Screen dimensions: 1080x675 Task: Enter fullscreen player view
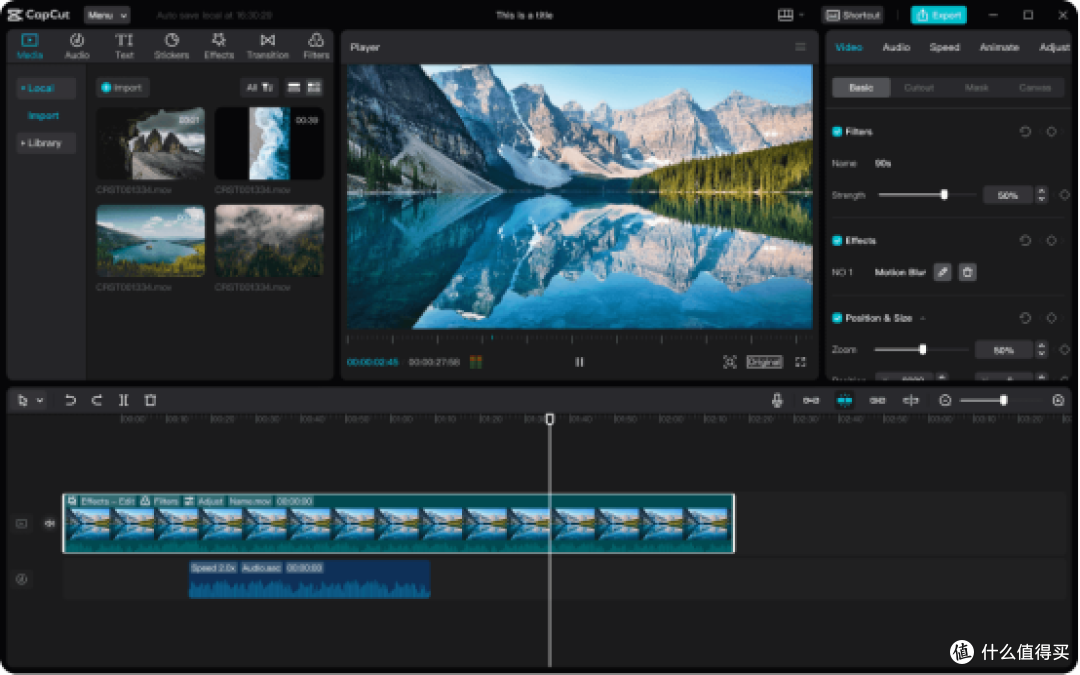pyautogui.click(x=800, y=362)
